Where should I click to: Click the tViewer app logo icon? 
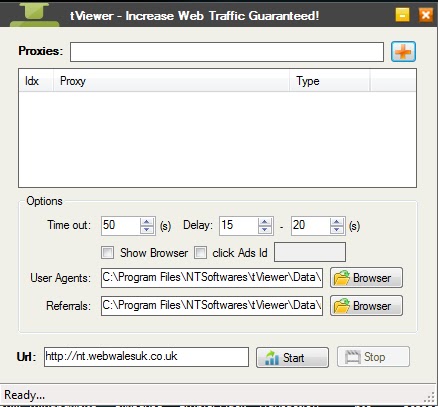[35, 15]
